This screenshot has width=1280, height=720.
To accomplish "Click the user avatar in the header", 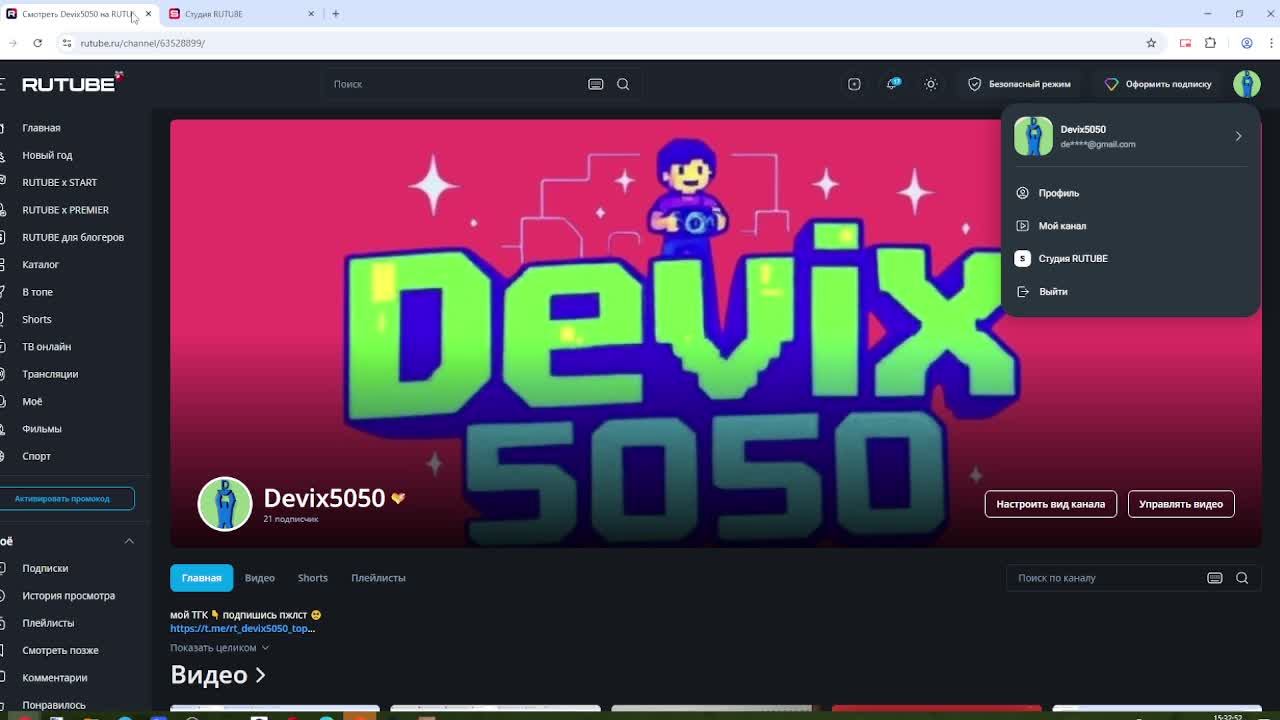I will 1247,84.
